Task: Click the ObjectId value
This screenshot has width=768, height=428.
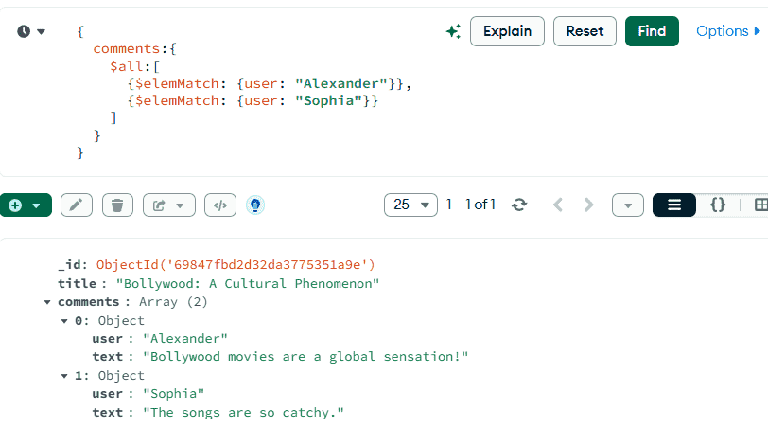Action: point(236,265)
